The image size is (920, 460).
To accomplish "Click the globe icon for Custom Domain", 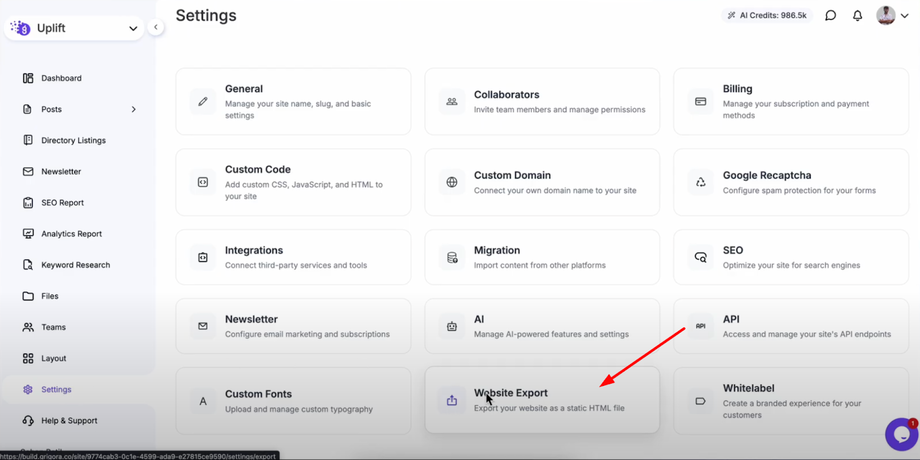I will (452, 182).
